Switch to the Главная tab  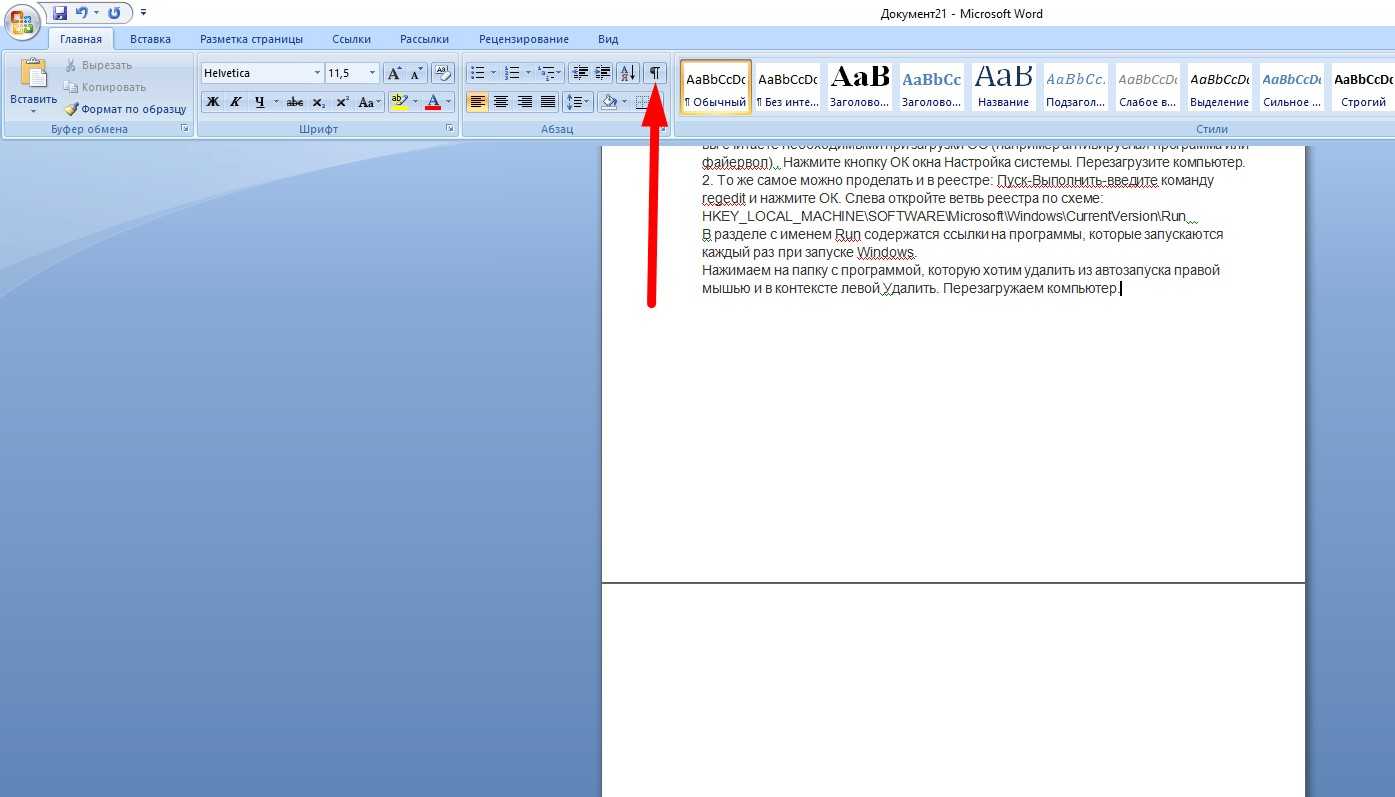(80, 39)
